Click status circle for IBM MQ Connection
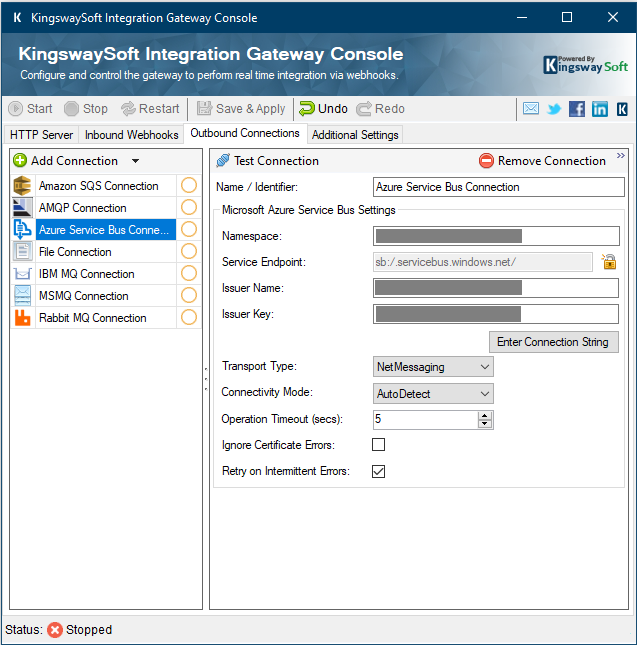The height and width of the screenshot is (645, 637). pos(189,274)
